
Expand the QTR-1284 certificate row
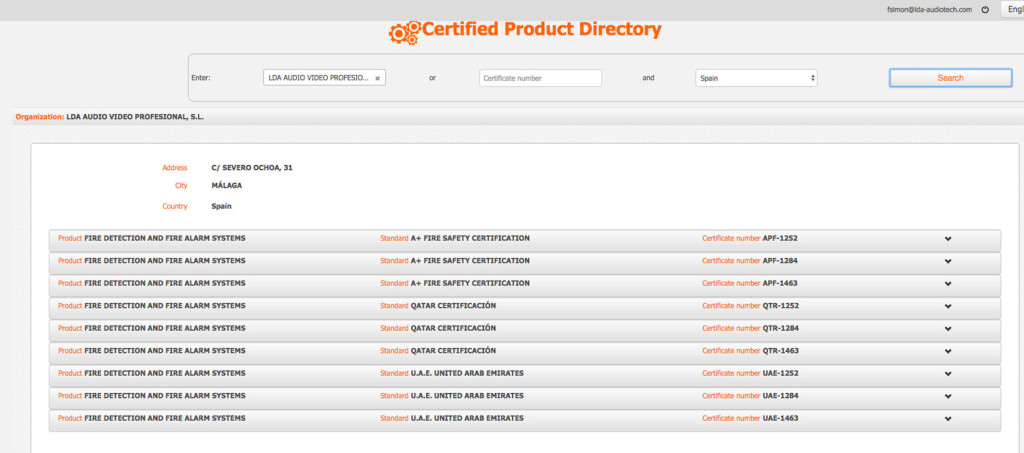click(x=948, y=329)
